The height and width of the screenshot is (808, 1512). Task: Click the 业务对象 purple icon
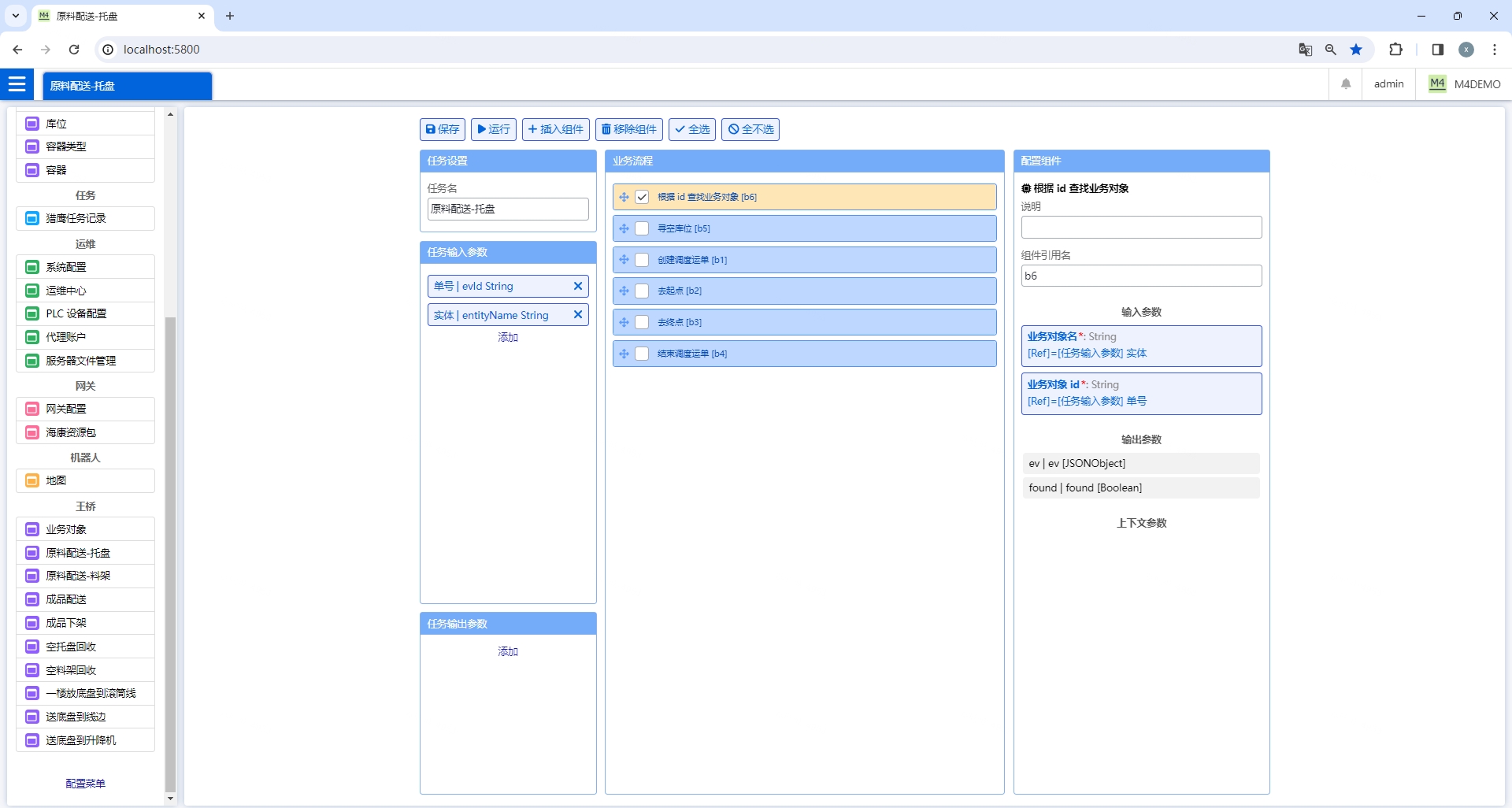click(32, 529)
